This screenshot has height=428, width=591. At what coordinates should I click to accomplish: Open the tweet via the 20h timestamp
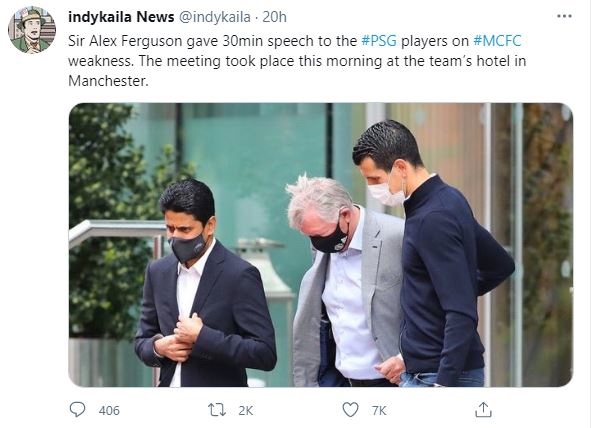274,17
